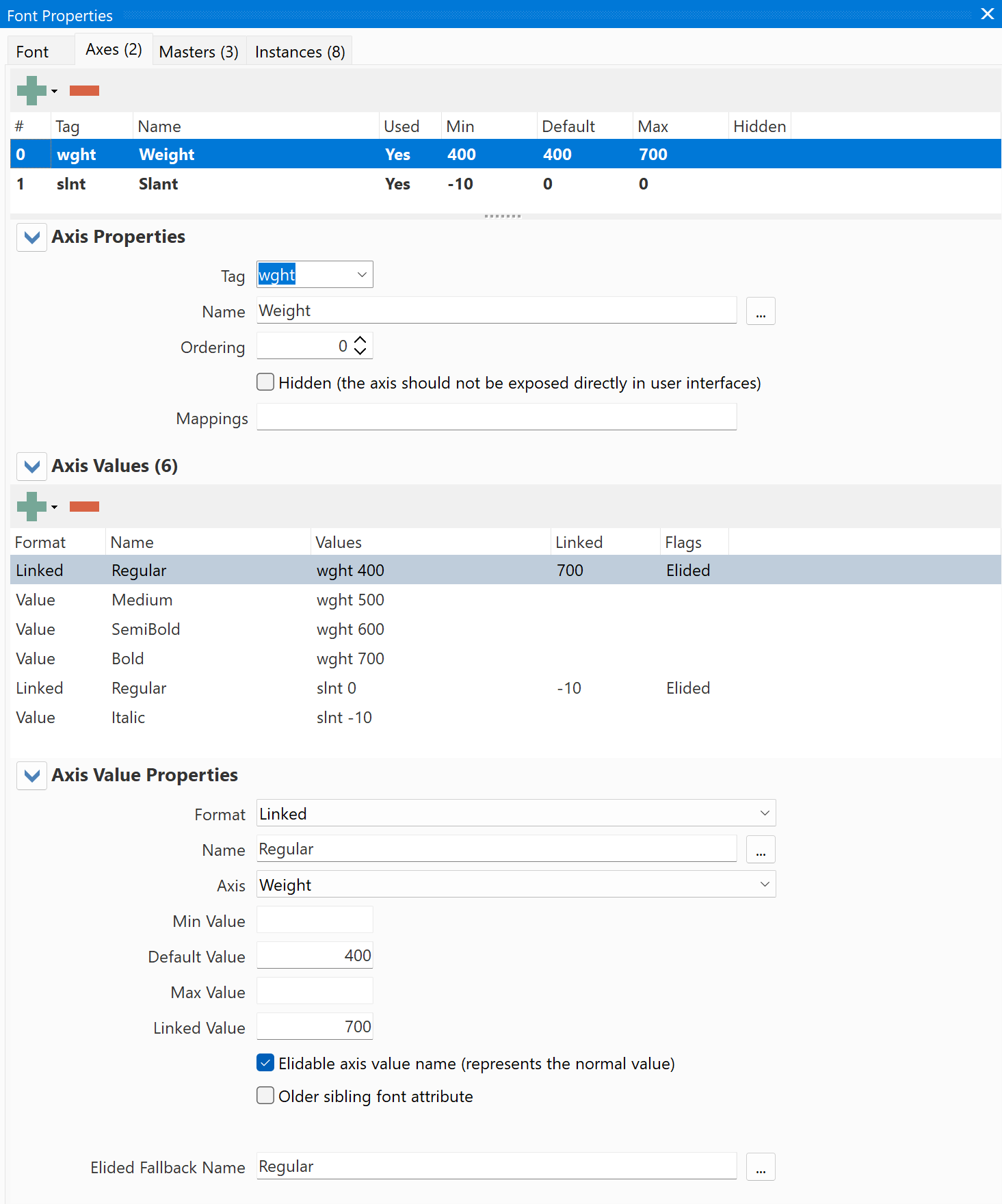Open the Axis dropdown showing Weight

click(x=516, y=885)
